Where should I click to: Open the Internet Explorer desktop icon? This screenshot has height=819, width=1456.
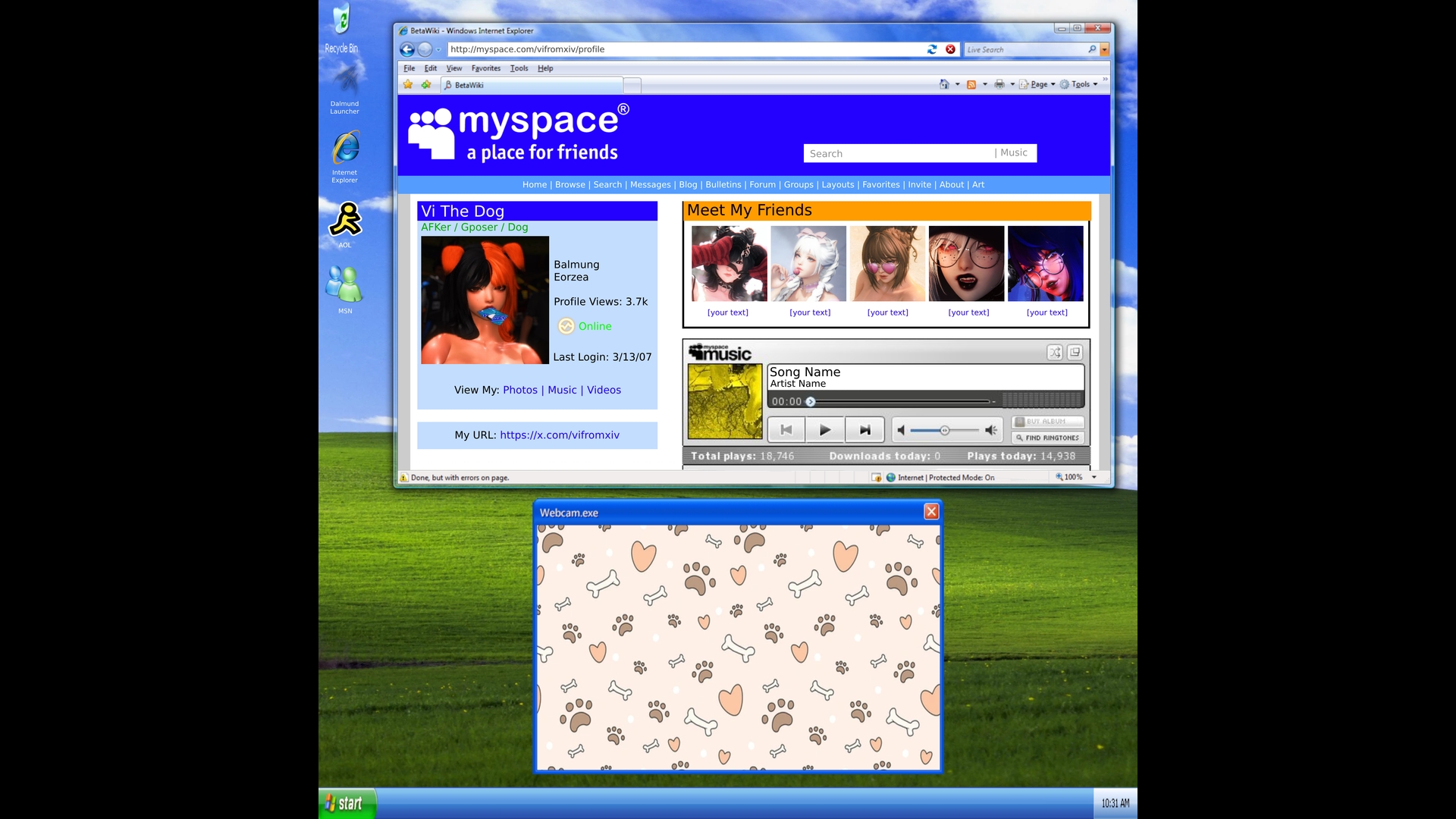click(345, 157)
